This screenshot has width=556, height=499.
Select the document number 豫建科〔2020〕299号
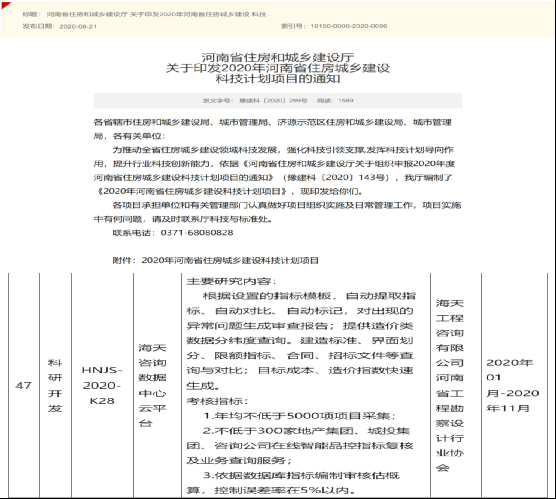click(x=273, y=100)
